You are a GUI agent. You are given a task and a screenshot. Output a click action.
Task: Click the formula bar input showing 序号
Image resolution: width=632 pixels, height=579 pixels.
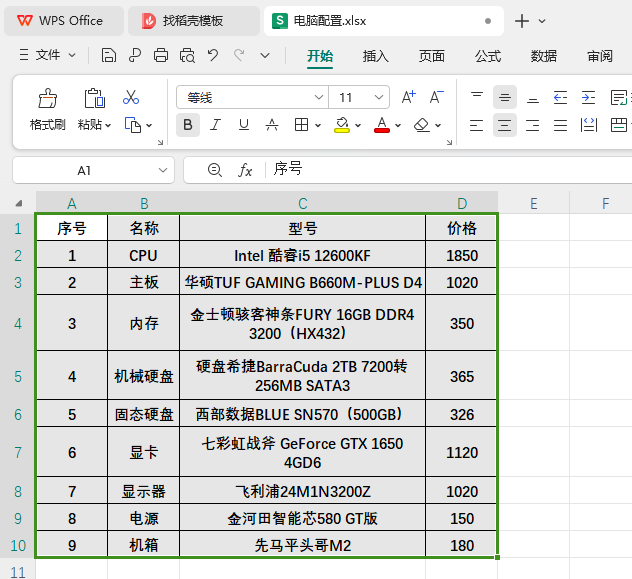click(x=451, y=170)
